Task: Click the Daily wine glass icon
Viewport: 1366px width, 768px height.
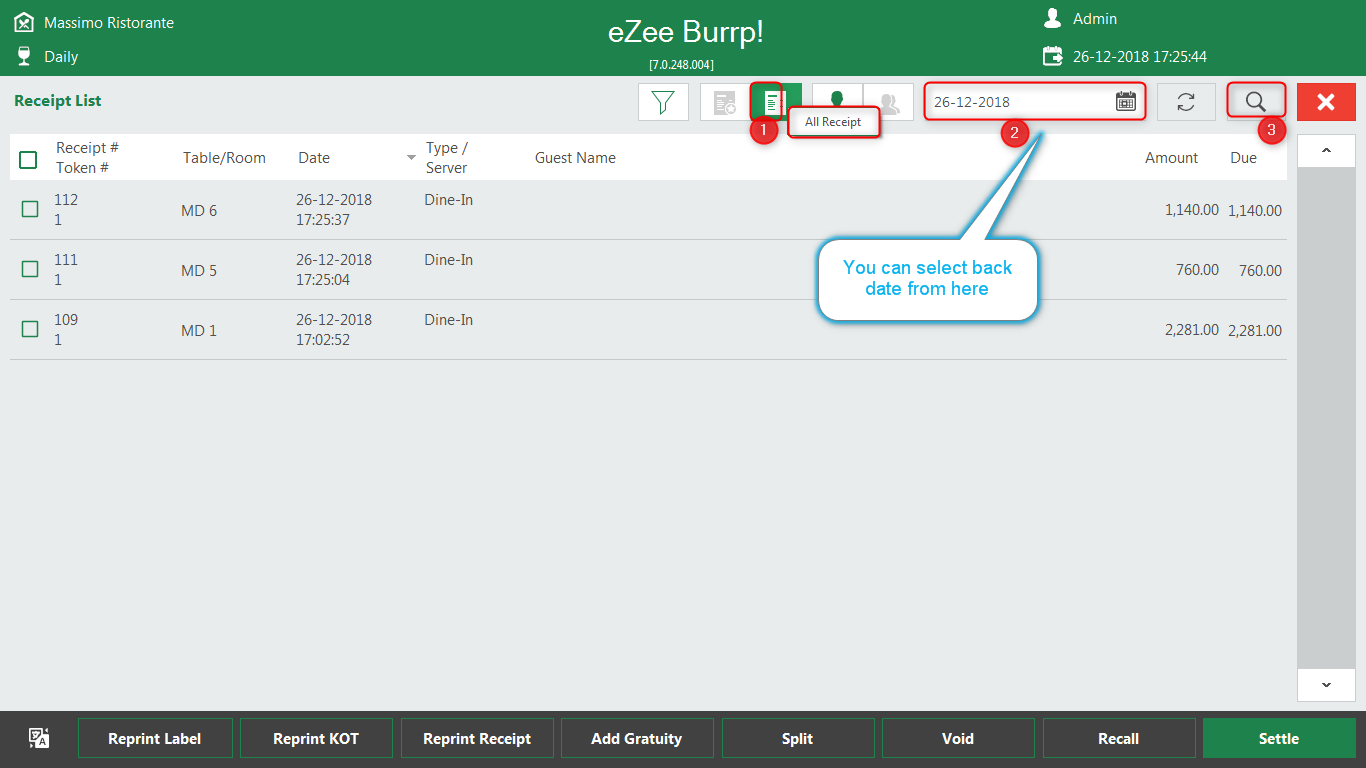Action: coord(24,56)
